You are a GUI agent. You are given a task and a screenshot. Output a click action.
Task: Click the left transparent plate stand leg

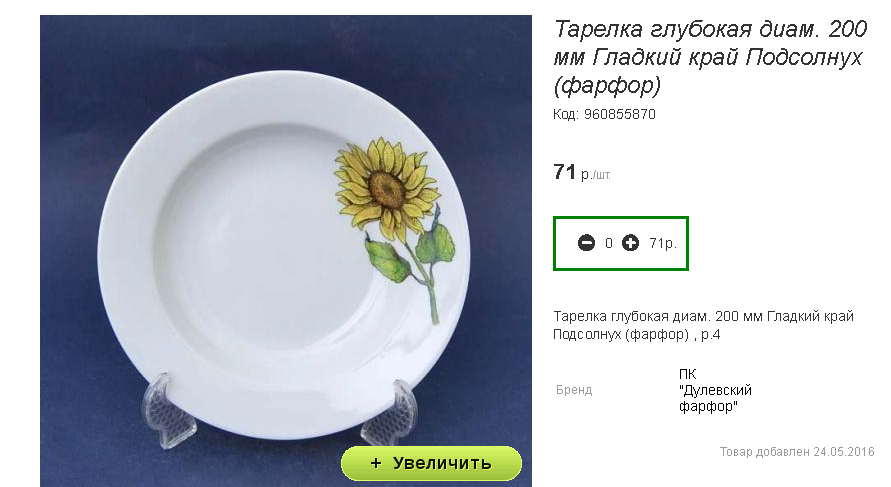[168, 410]
